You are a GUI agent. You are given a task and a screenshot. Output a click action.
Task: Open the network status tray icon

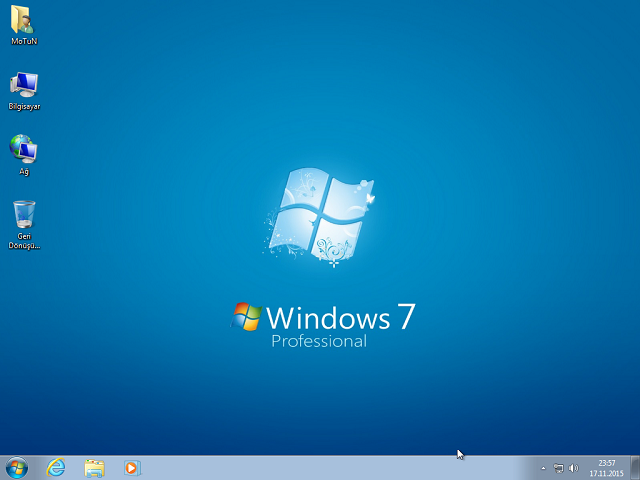pos(558,468)
